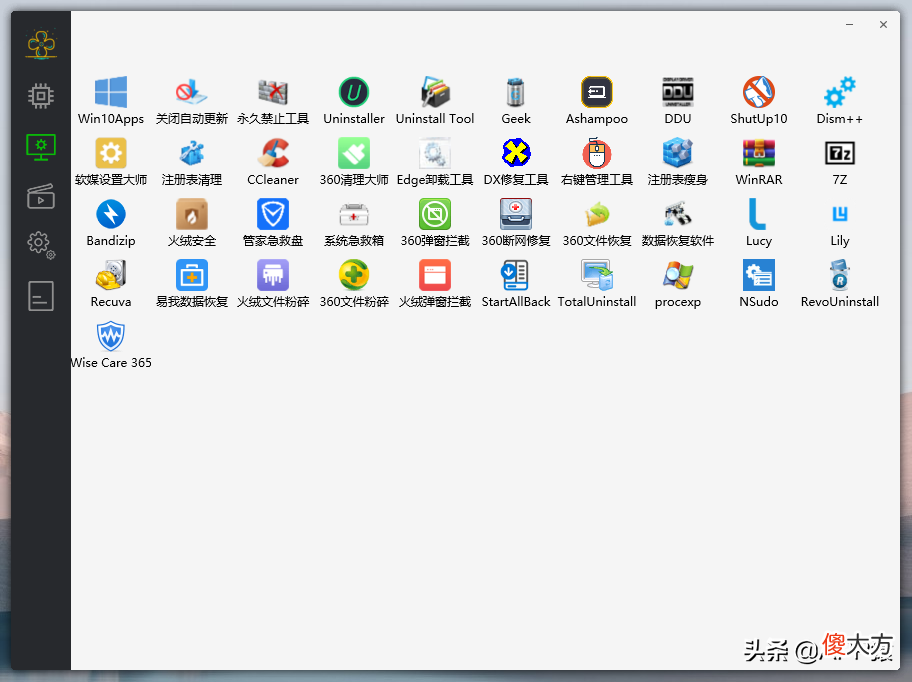
Task: Switch to the CPU chip sidebar tab
Action: 41,95
